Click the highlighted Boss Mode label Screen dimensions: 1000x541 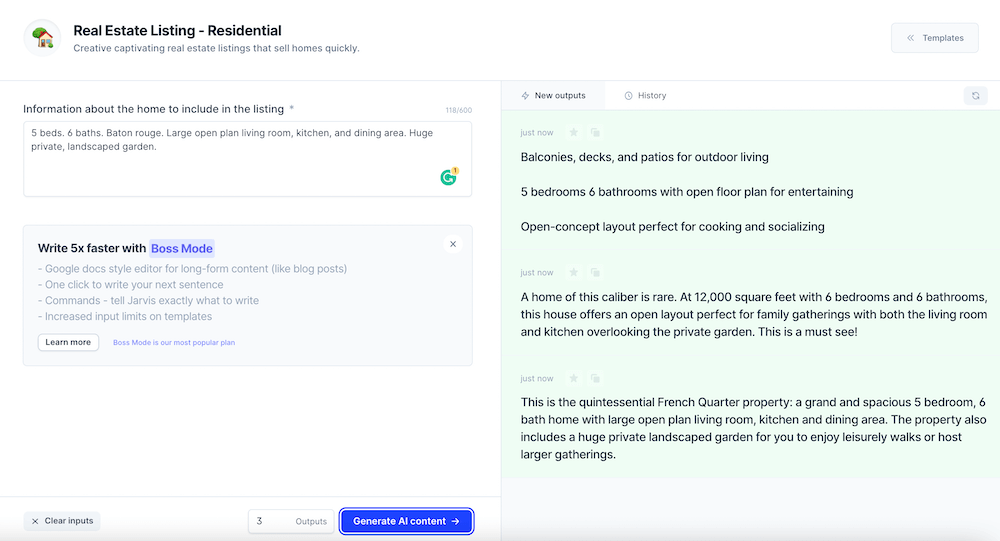tap(182, 248)
